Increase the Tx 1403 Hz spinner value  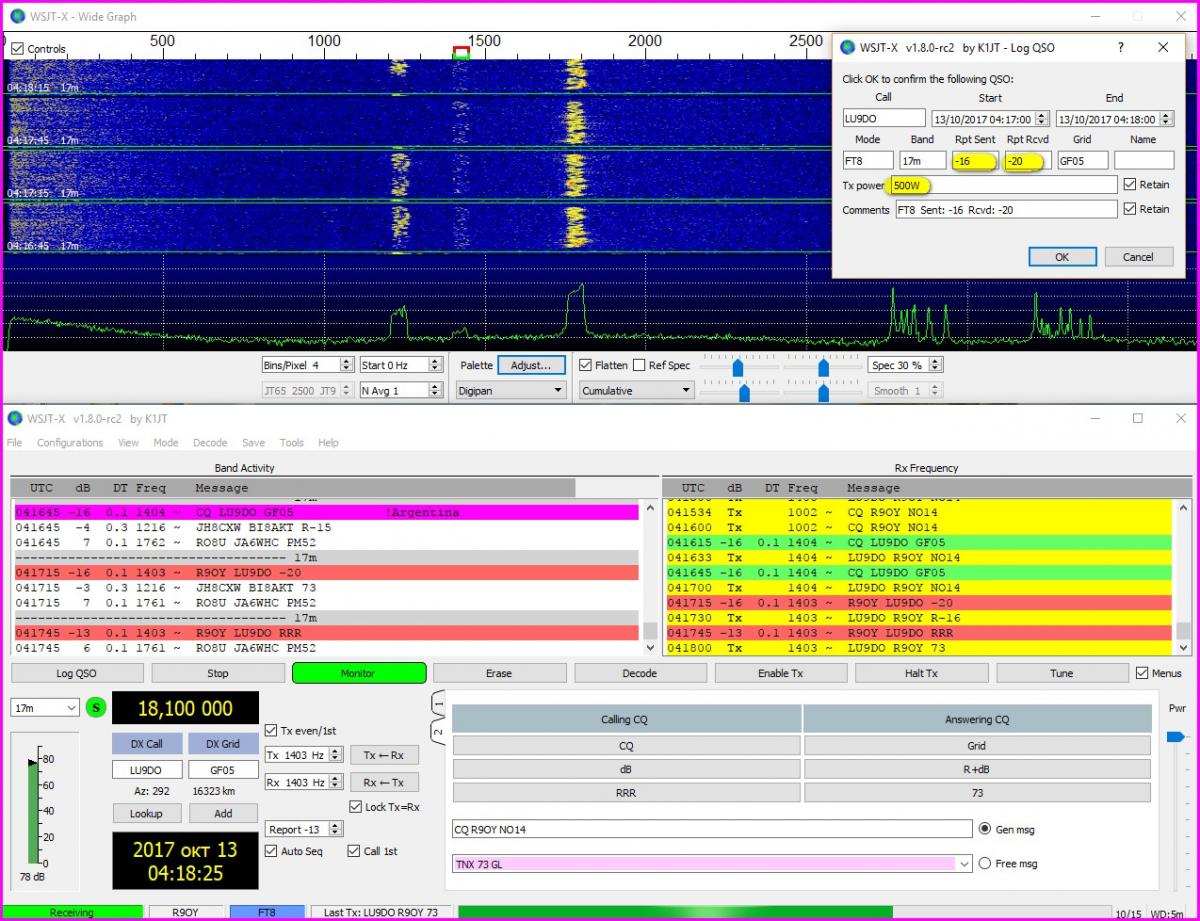click(336, 751)
